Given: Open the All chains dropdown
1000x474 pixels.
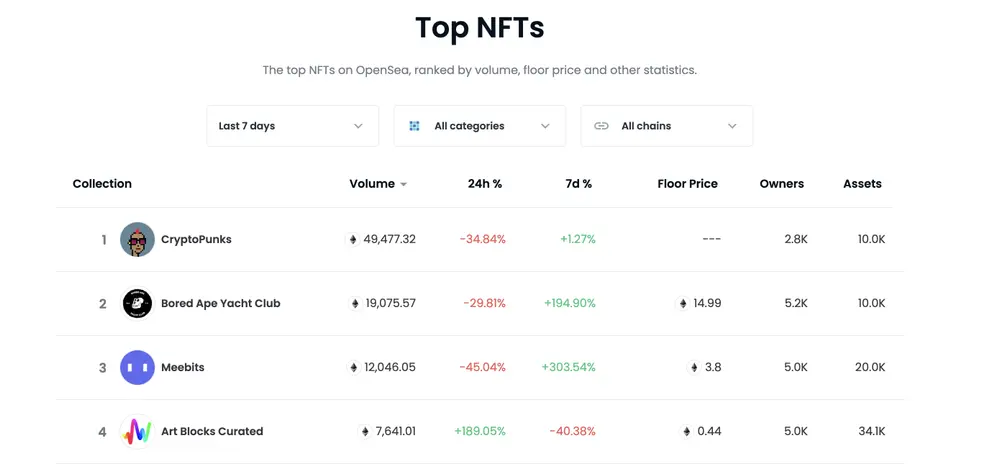Looking at the screenshot, I should click(x=666, y=126).
